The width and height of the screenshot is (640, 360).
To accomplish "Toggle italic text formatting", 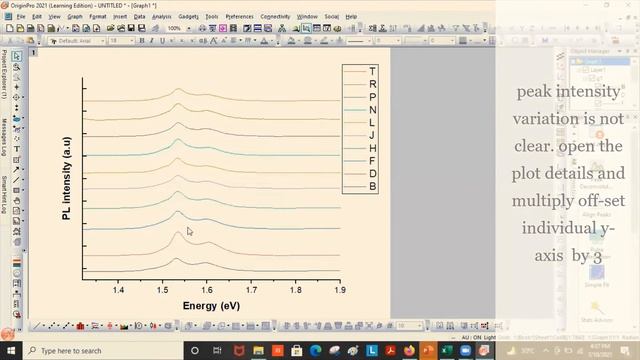I will tap(151, 41).
